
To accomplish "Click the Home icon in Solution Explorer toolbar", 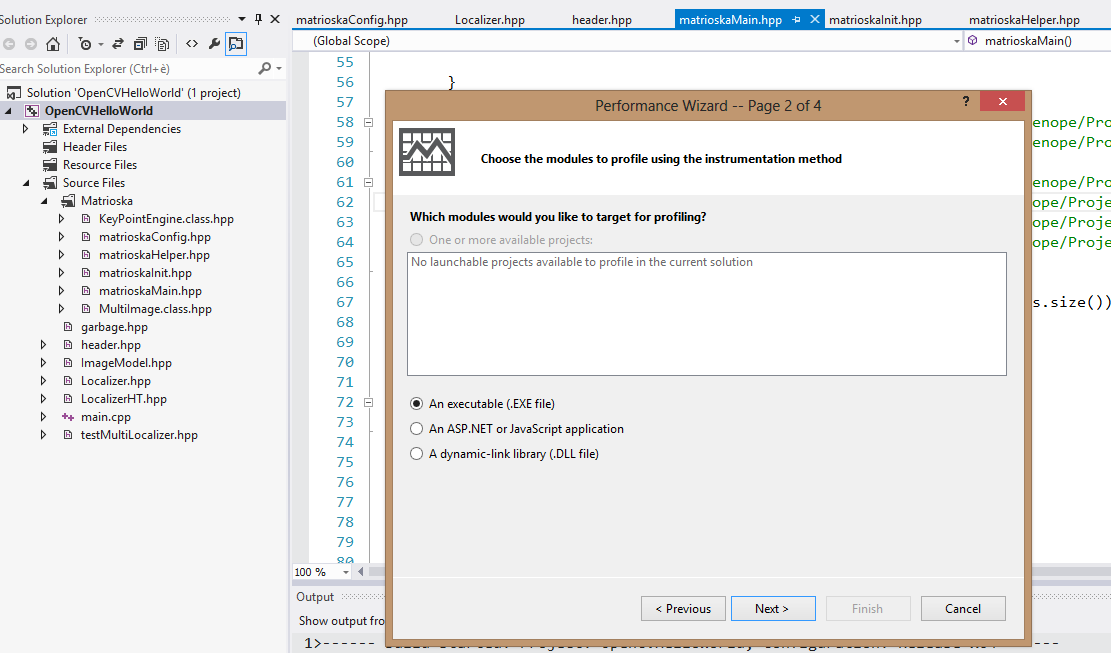I will (52, 44).
